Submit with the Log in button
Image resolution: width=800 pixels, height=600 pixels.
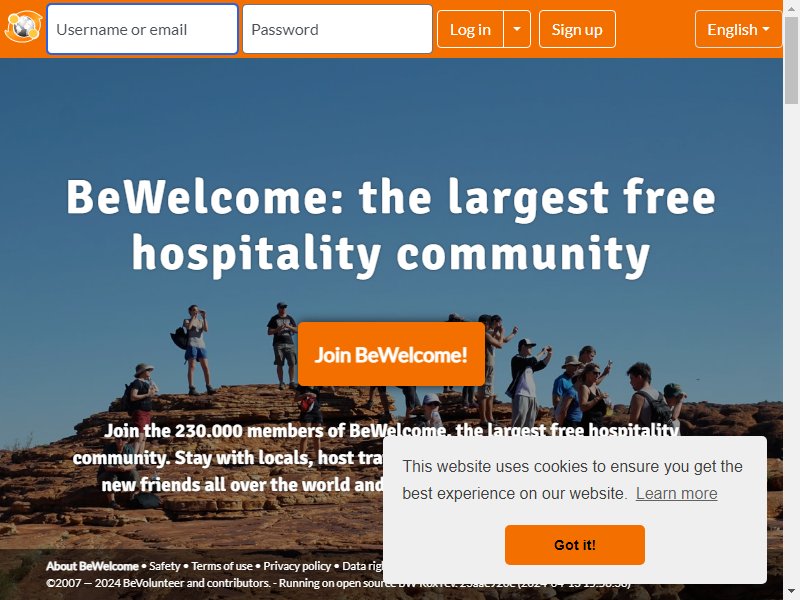470,29
